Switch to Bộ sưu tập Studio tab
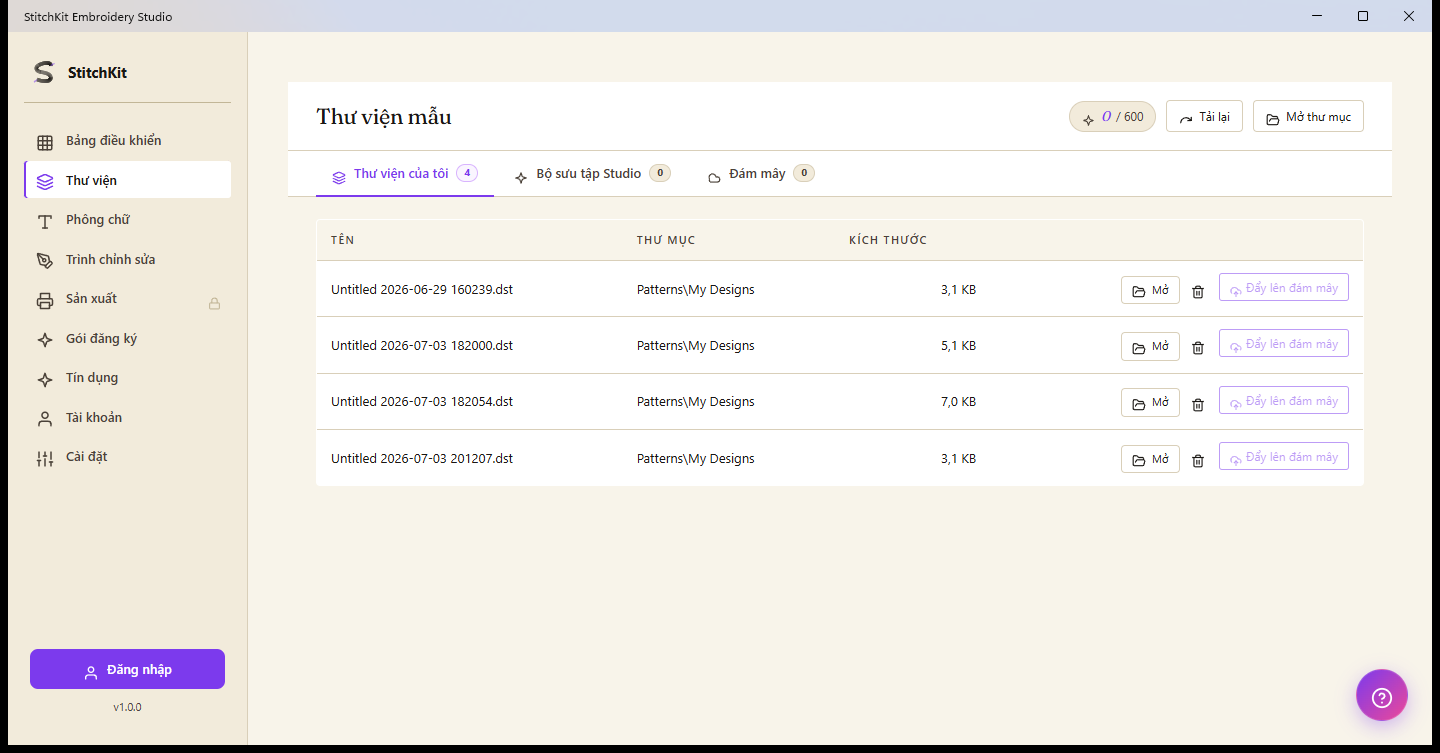Screen dimensions: 1440x753 coord(592,174)
